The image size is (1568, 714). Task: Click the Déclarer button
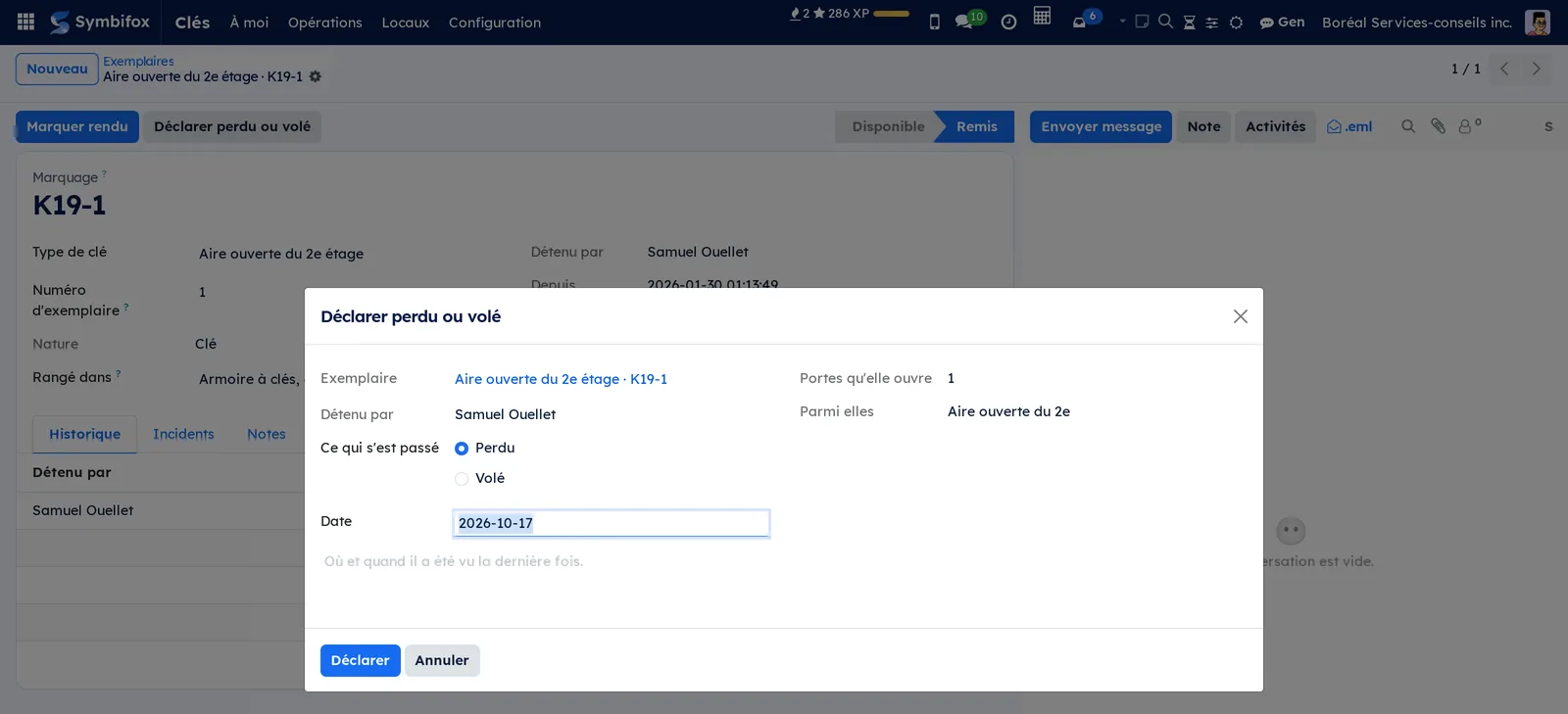(360, 660)
